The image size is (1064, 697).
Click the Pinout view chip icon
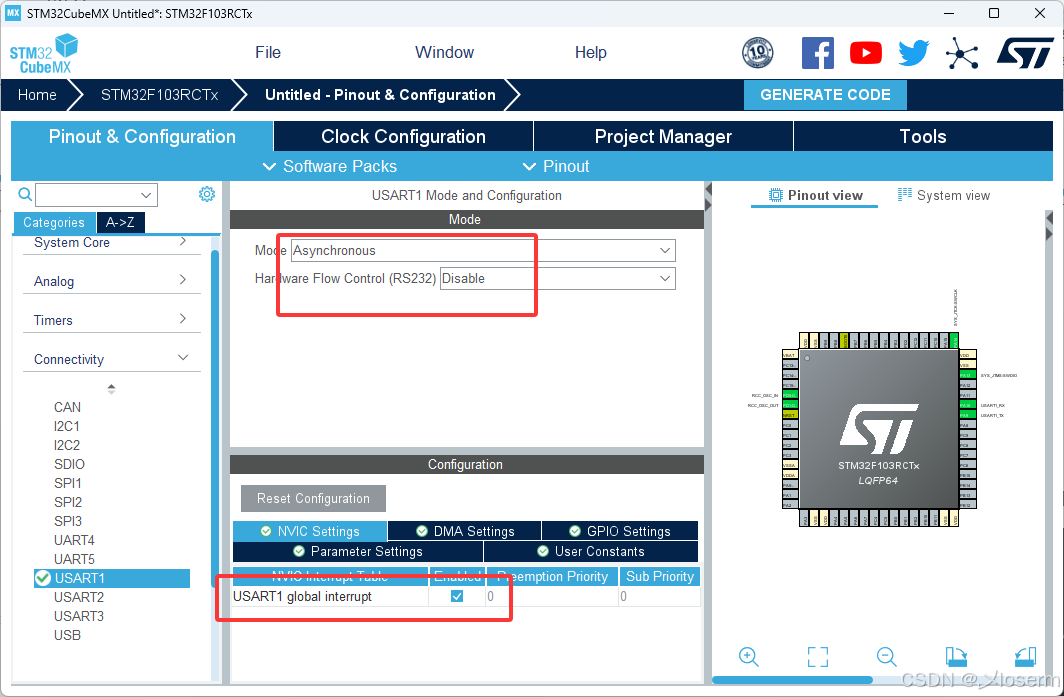(x=775, y=195)
